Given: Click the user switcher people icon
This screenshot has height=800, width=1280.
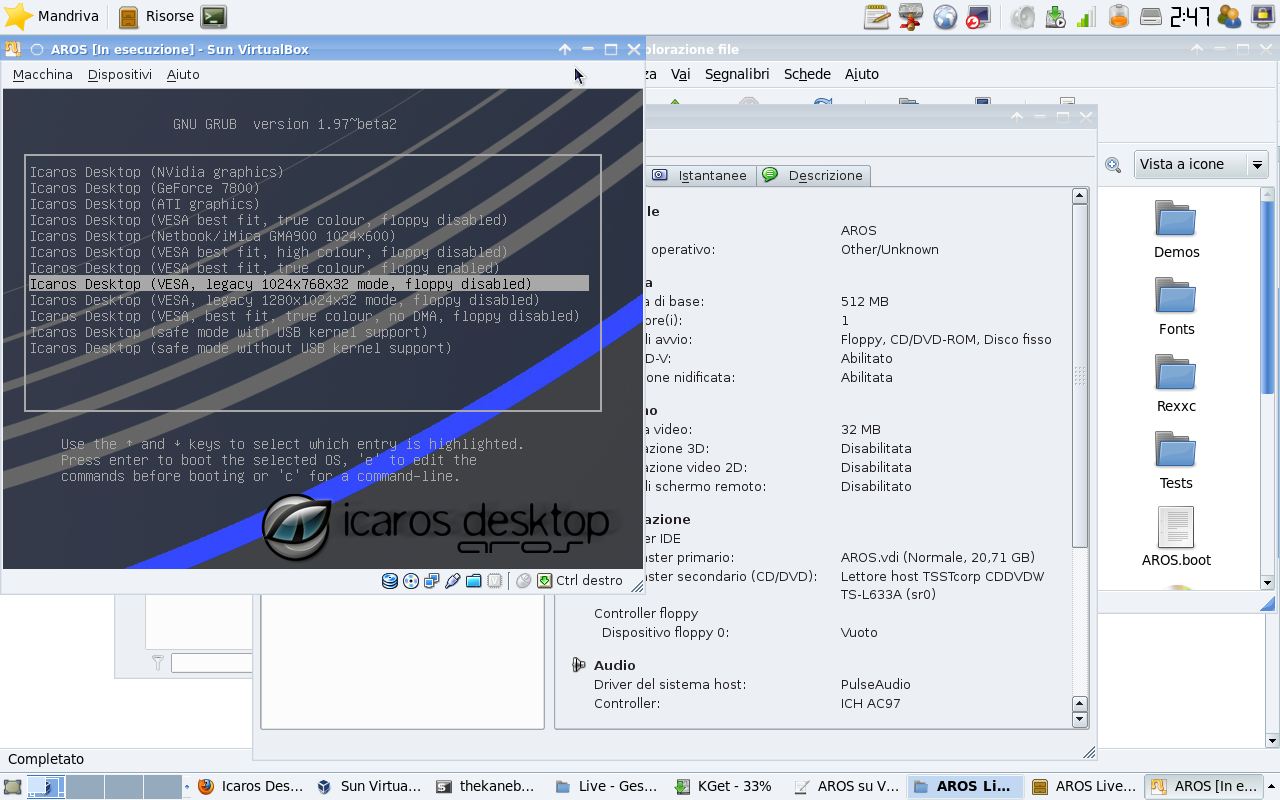Looking at the screenshot, I should (1229, 16).
